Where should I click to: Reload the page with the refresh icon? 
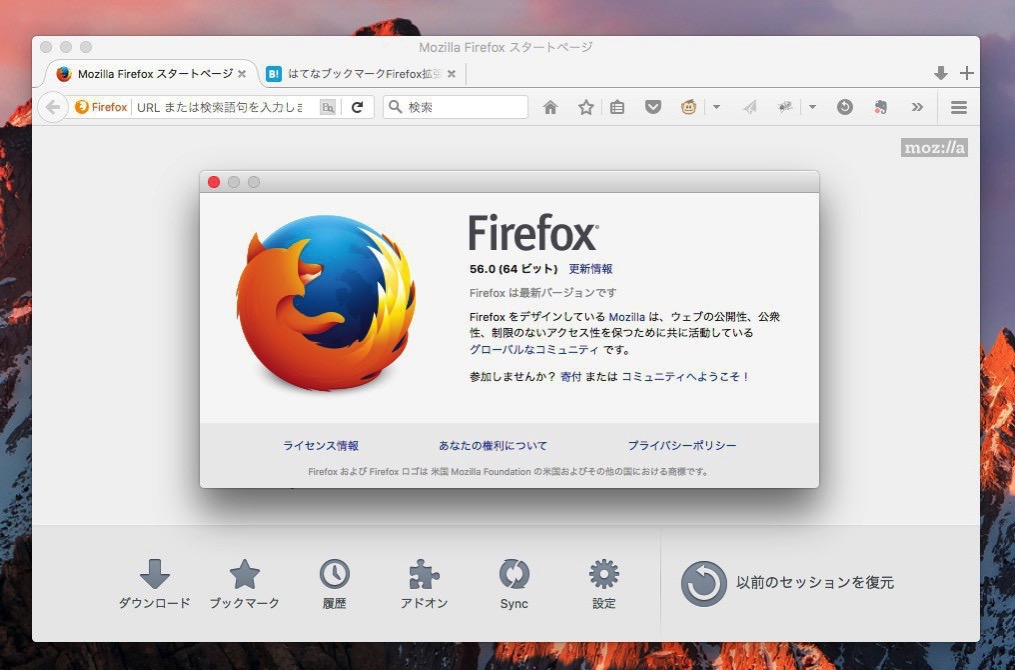[357, 107]
